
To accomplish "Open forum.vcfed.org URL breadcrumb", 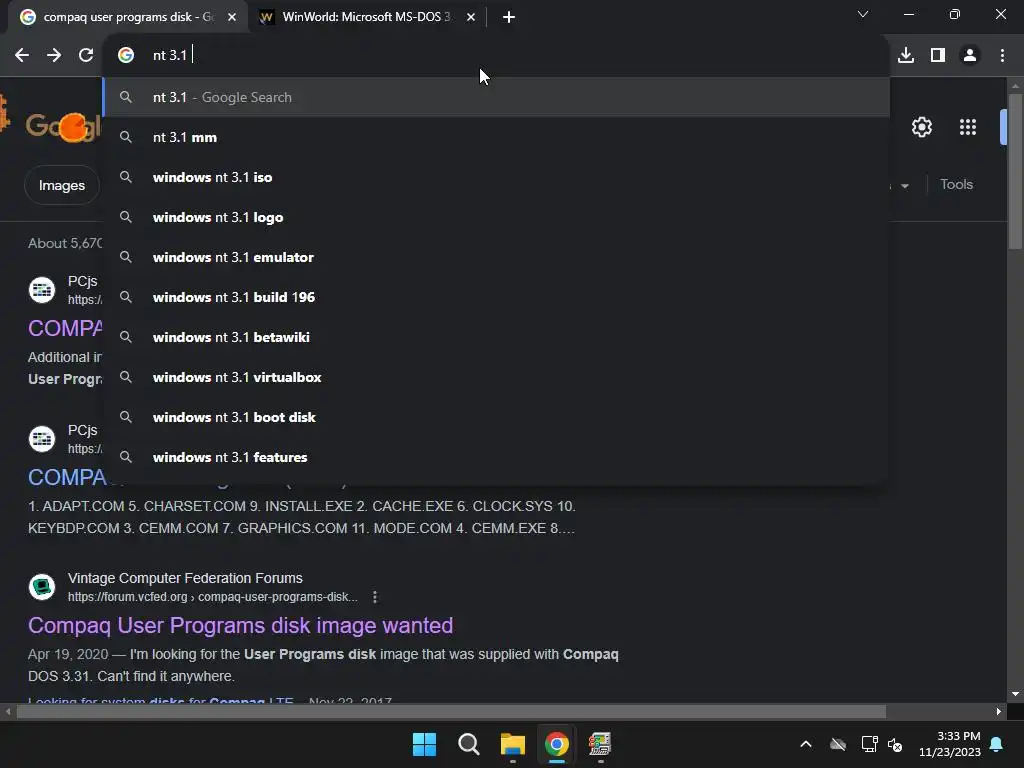I will point(213,597).
